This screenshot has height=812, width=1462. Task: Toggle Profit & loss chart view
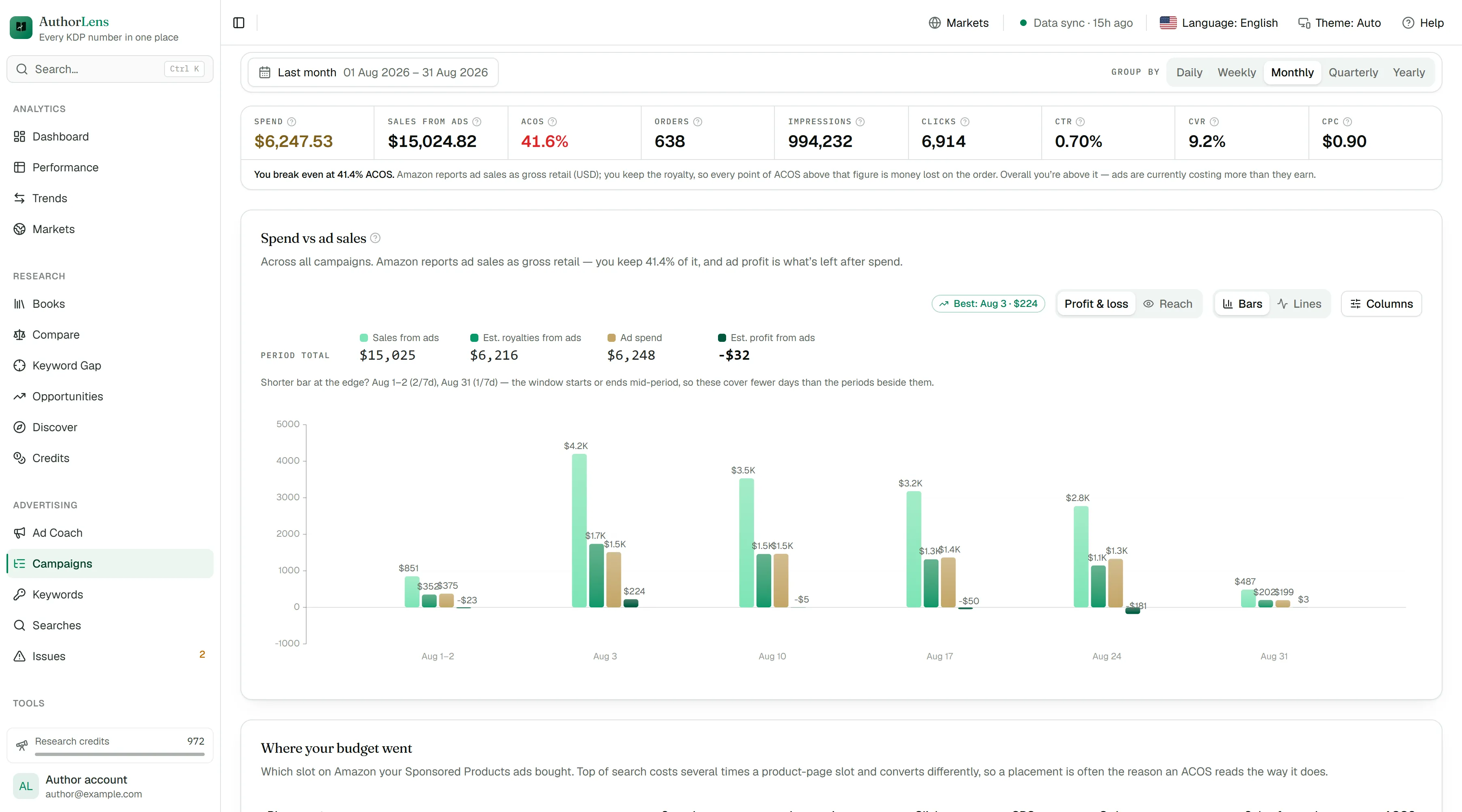[x=1096, y=304]
